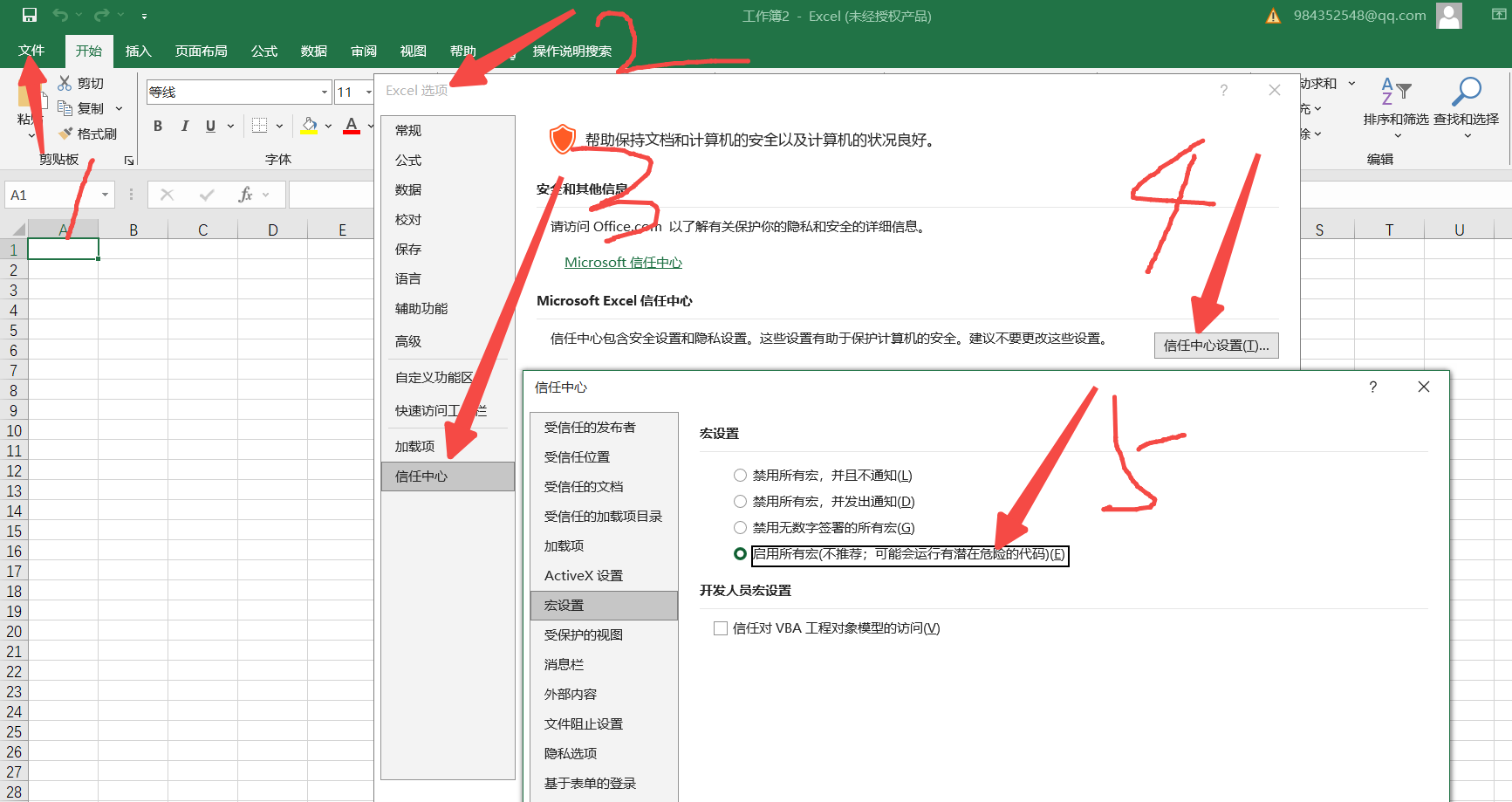Open the fill color dropdown arrow
The width and height of the screenshot is (1512, 802).
(328, 126)
